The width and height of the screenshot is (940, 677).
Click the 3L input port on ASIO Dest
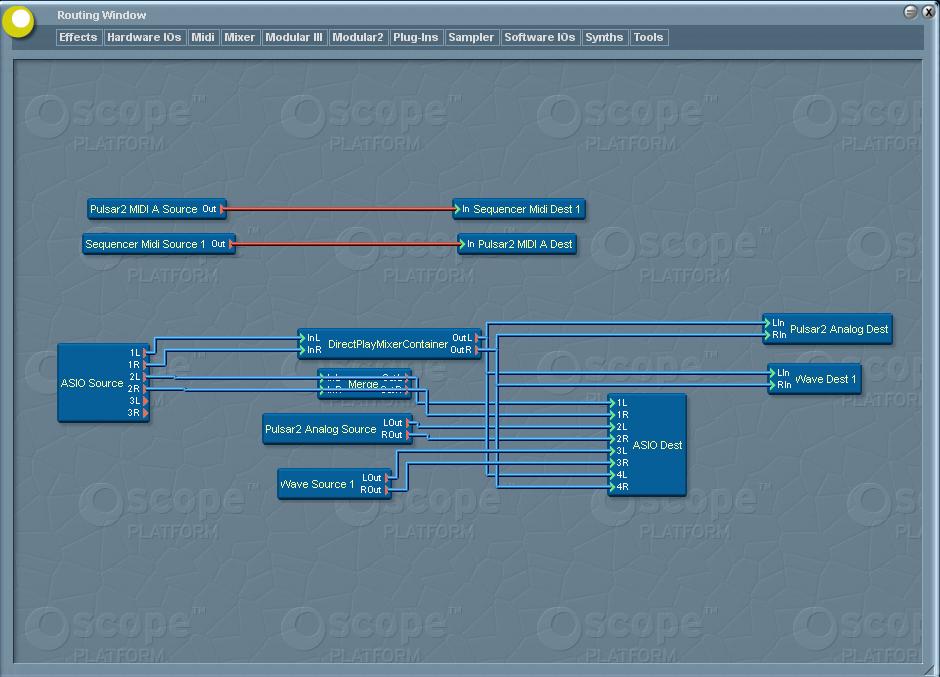tap(612, 451)
